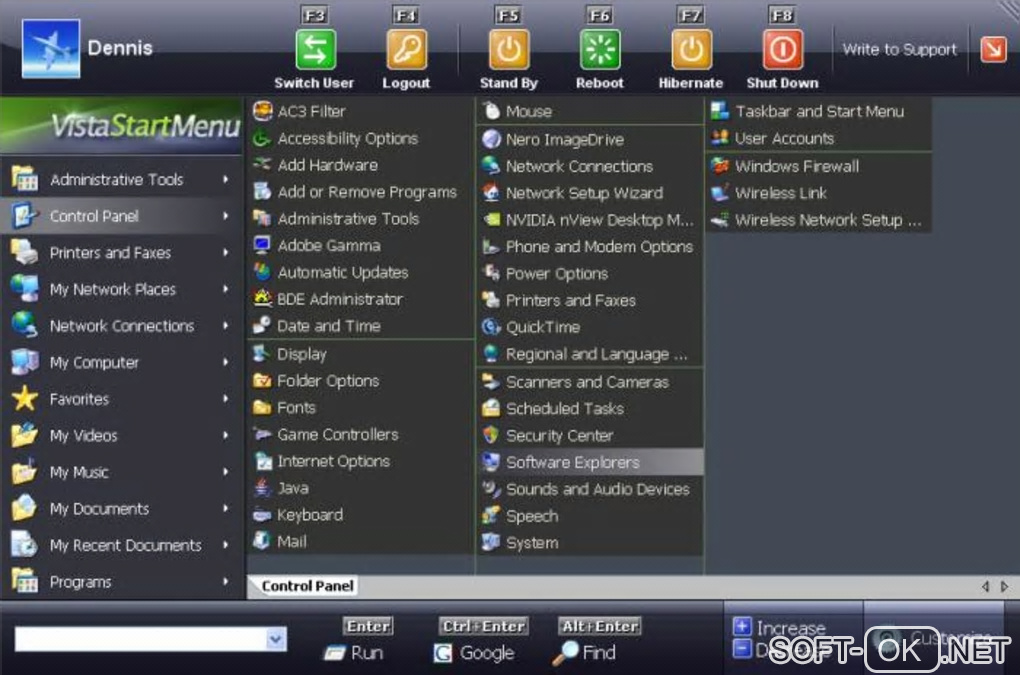Open Software Explorers icon

pos(491,462)
